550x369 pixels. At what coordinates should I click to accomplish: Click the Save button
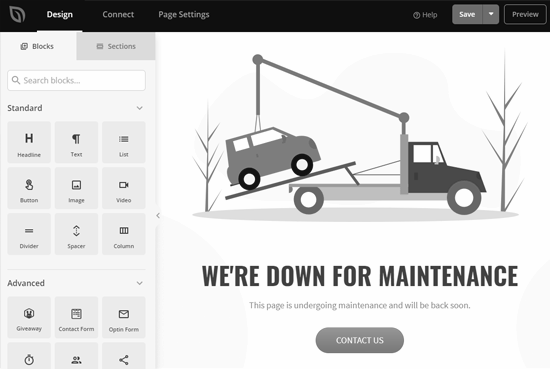(x=467, y=14)
